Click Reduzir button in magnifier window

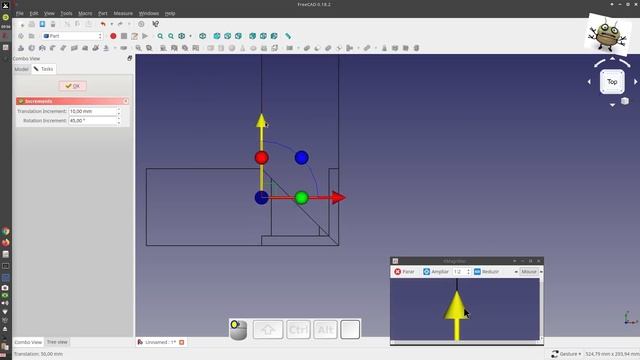486,271
